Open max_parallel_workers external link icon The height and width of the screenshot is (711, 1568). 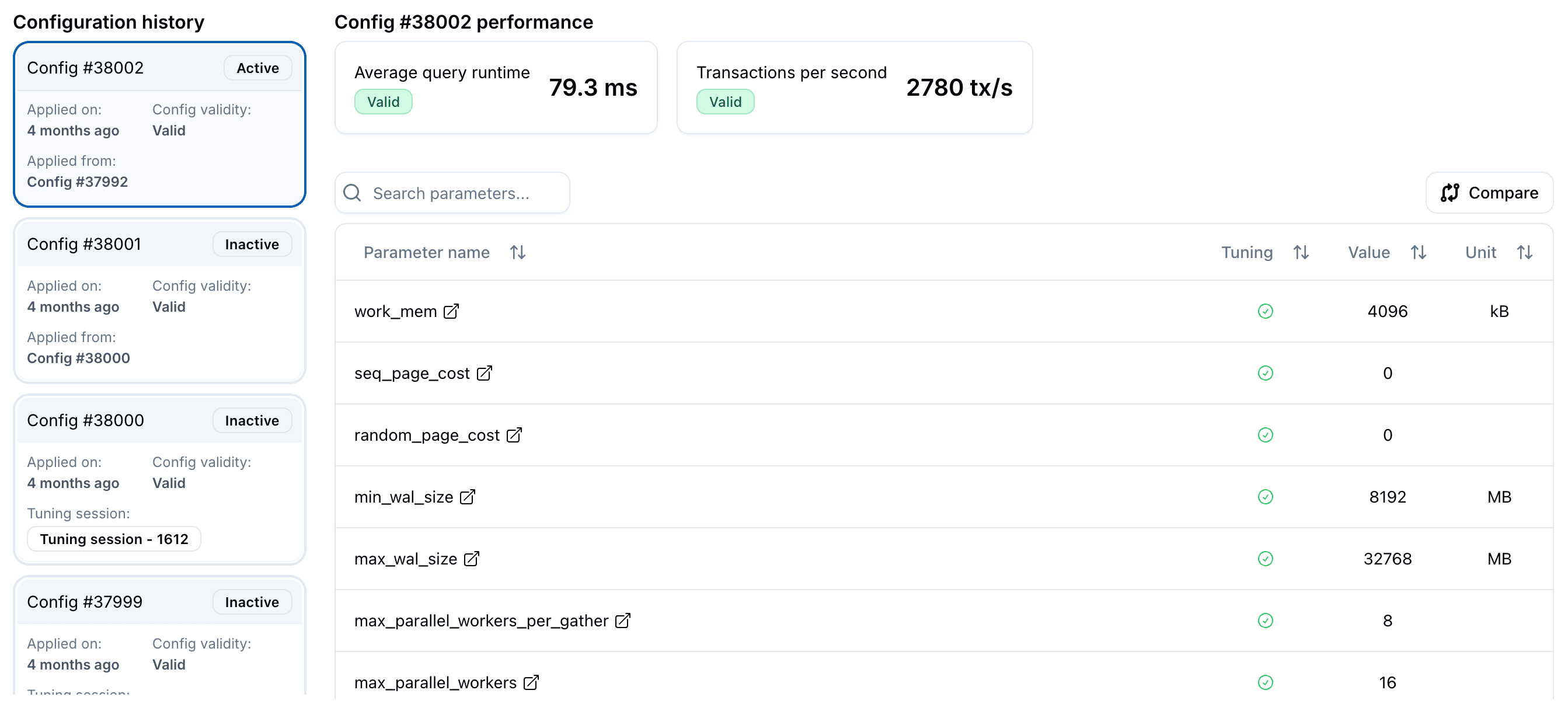pyautogui.click(x=531, y=682)
